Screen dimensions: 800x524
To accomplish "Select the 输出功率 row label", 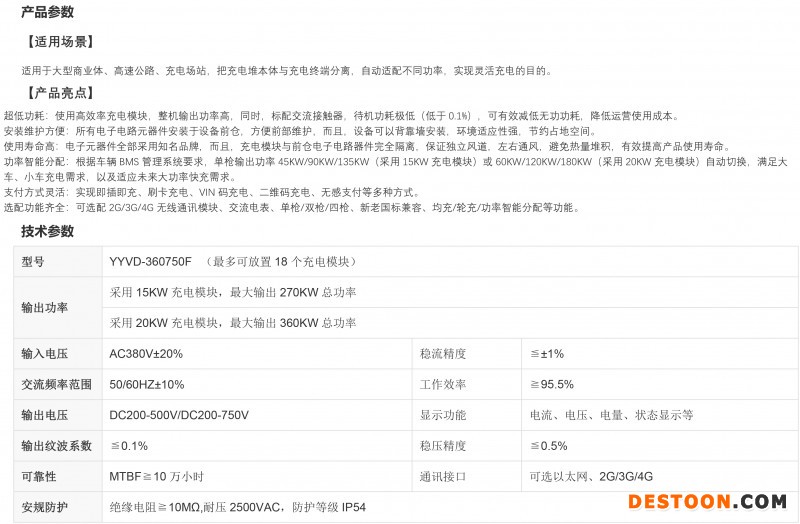I will (44, 308).
